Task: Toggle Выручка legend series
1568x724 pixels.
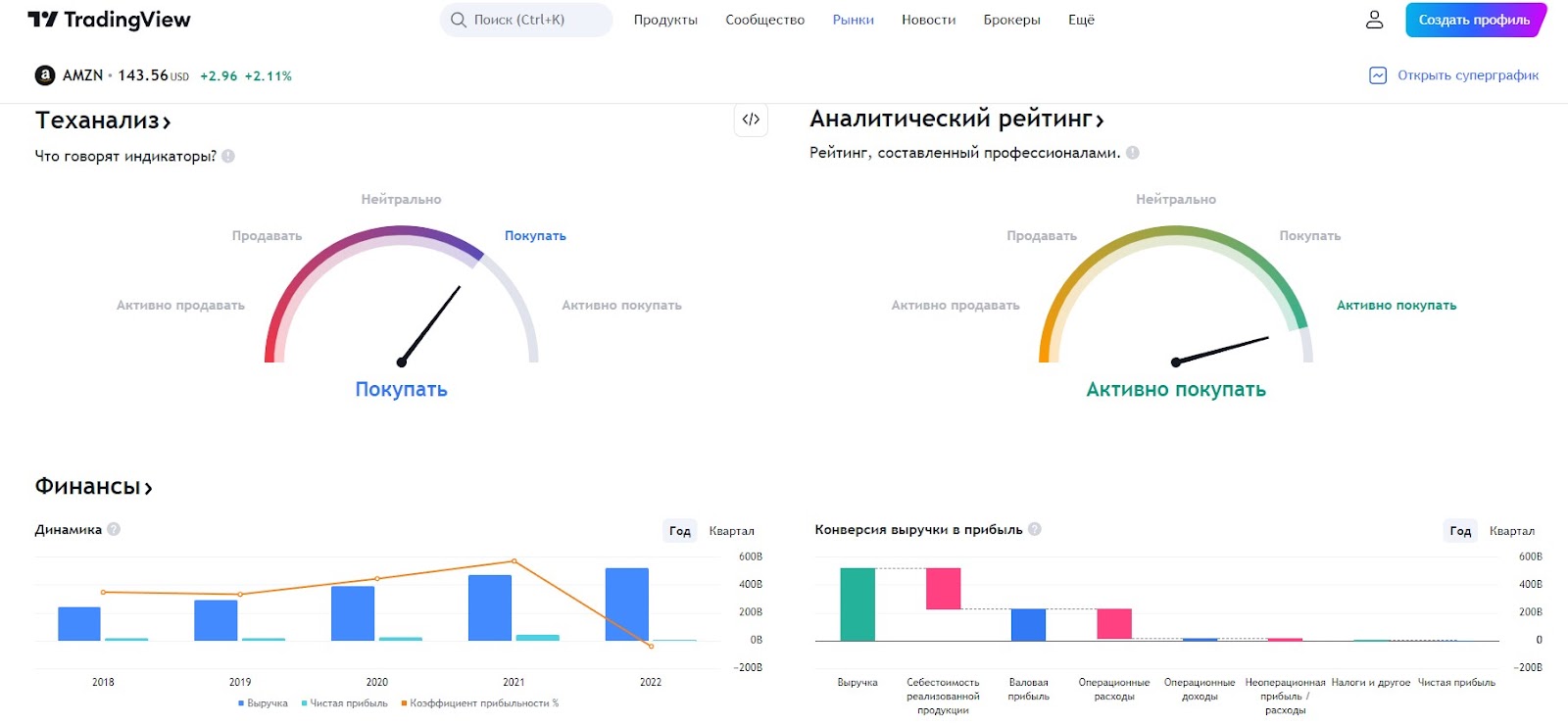Action: pyautogui.click(x=263, y=703)
